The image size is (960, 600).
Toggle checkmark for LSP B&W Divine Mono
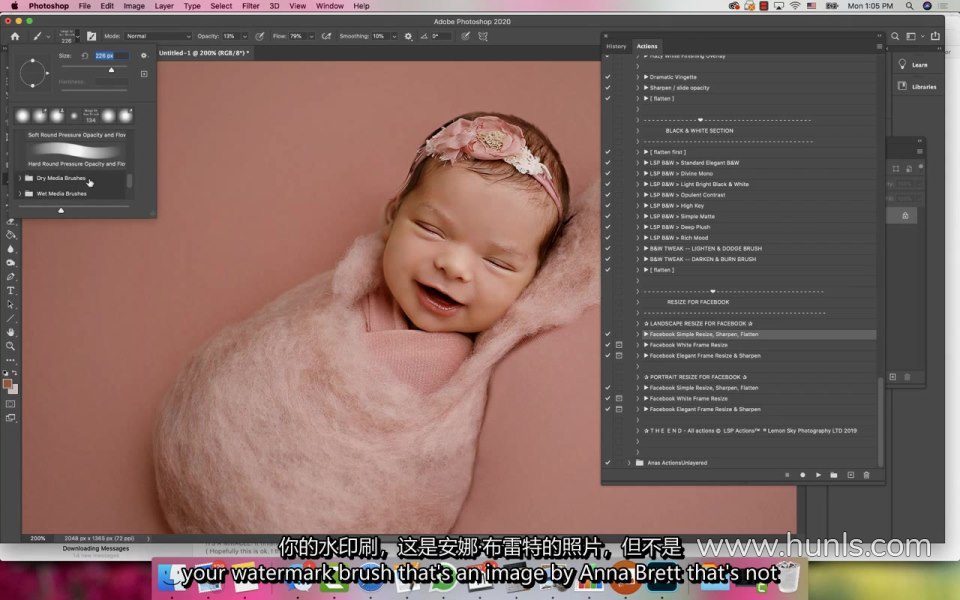coord(607,174)
